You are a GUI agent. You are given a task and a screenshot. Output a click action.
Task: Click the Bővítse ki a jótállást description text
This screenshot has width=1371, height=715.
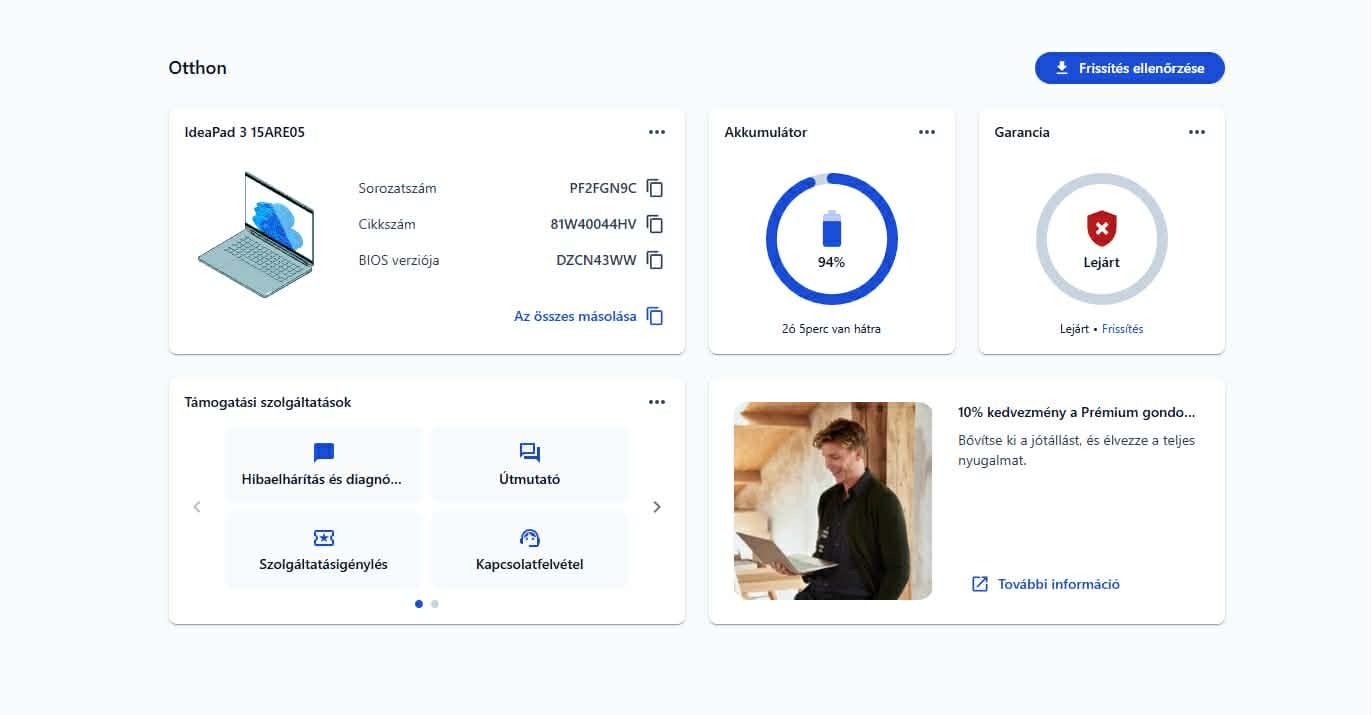point(1077,450)
